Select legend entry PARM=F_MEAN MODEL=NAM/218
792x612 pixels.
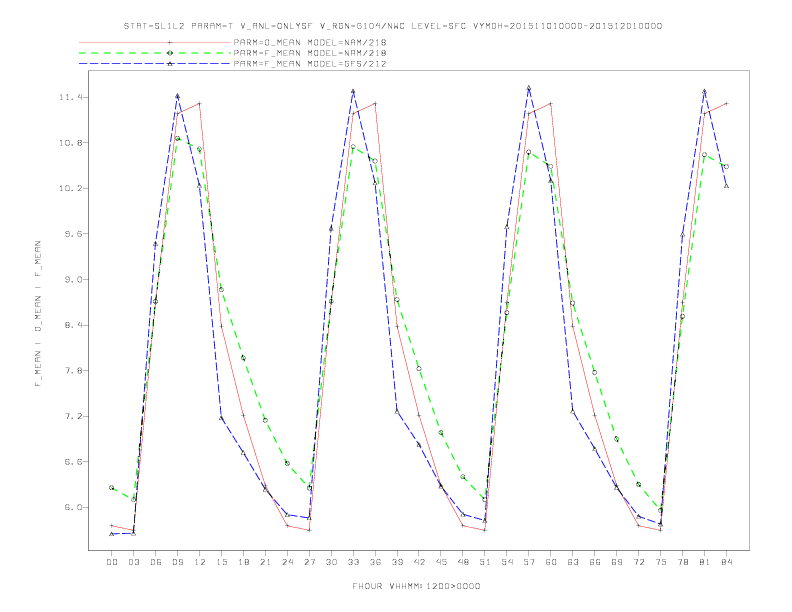[x=310, y=53]
